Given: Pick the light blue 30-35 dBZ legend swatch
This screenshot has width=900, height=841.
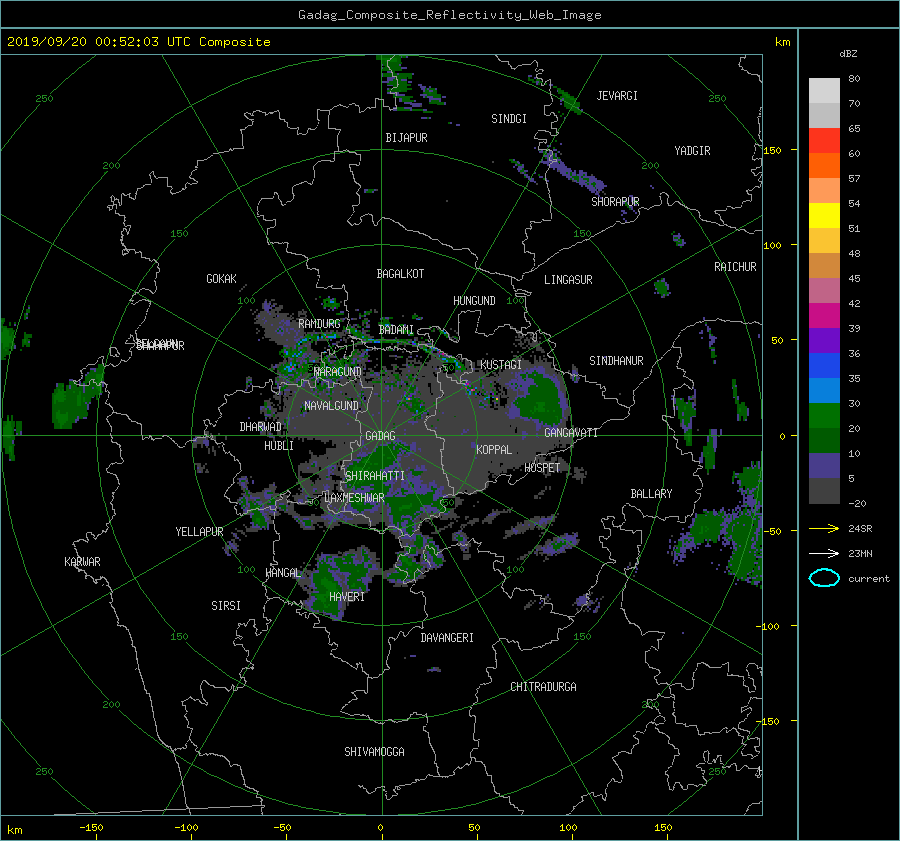Looking at the screenshot, I should (824, 390).
